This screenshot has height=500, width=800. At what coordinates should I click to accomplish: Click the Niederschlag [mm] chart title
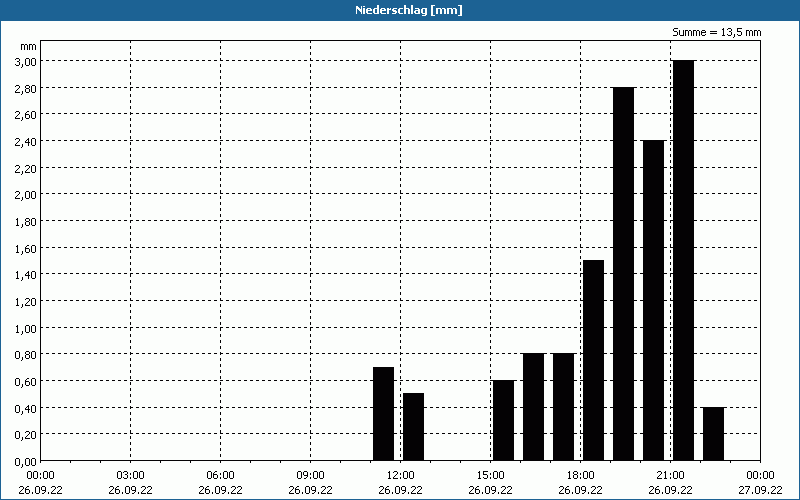[409, 10]
